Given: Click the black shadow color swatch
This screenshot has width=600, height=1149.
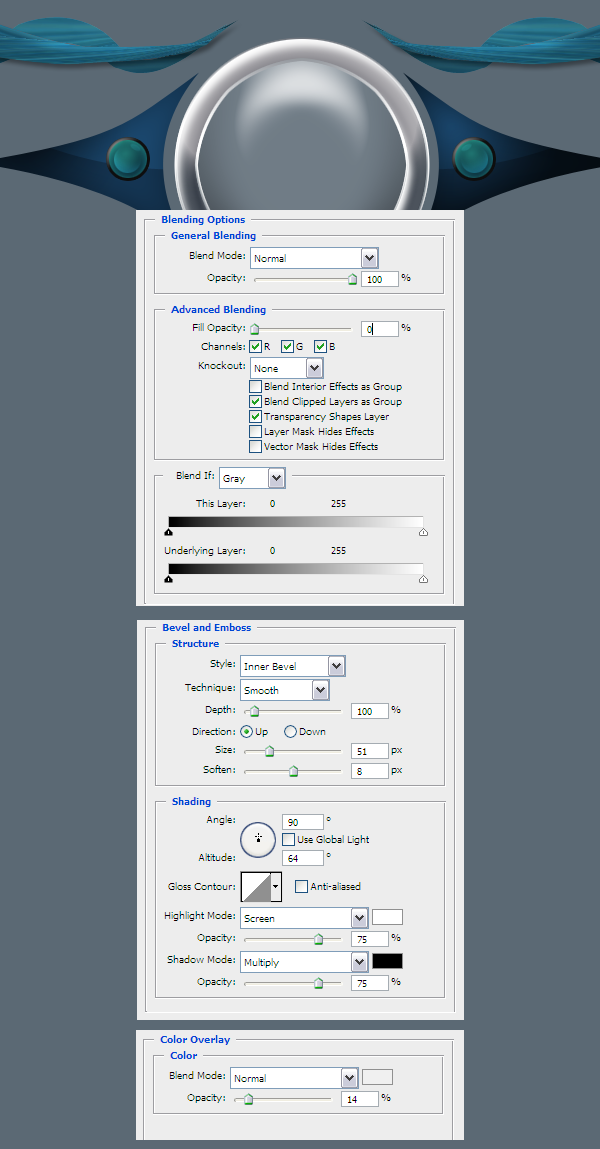Looking at the screenshot, I should (x=388, y=961).
